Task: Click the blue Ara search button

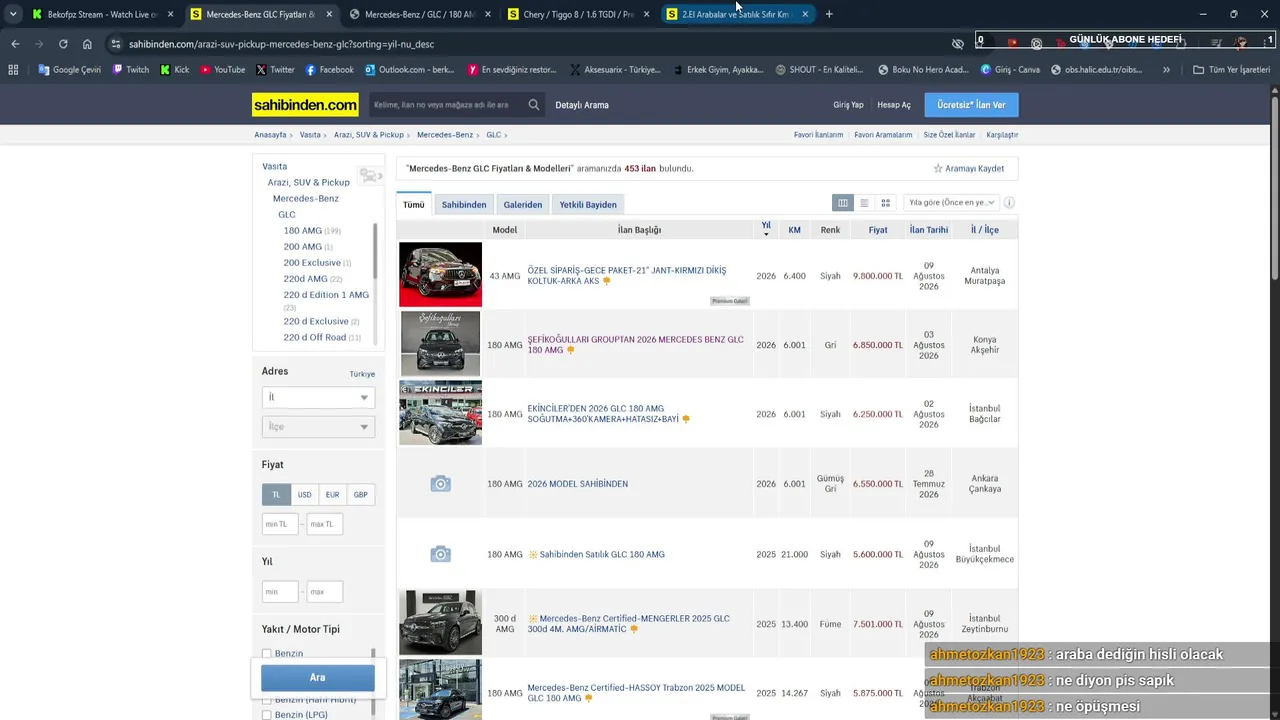Action: pos(318,678)
